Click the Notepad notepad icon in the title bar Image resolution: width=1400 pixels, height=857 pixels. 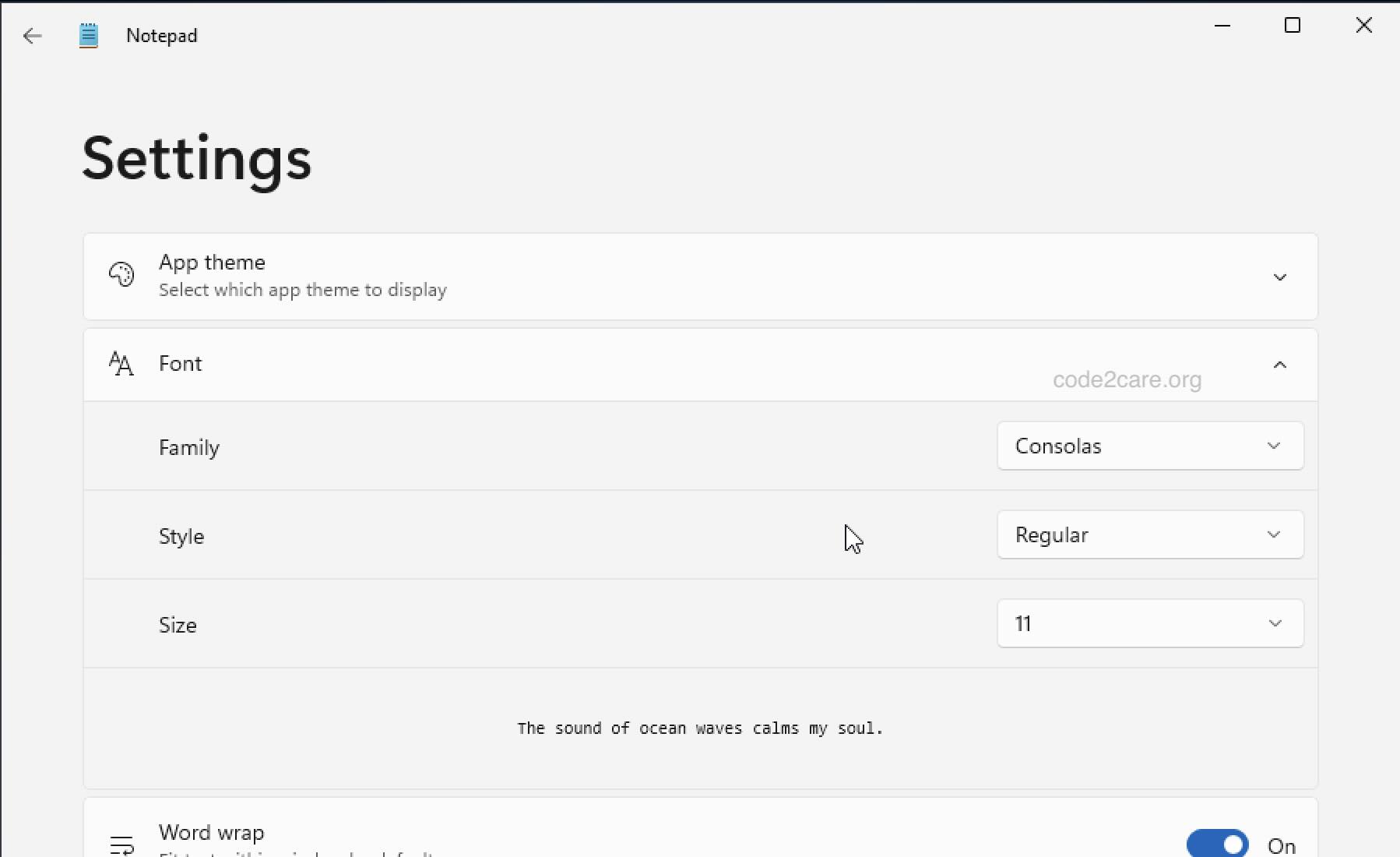point(89,34)
